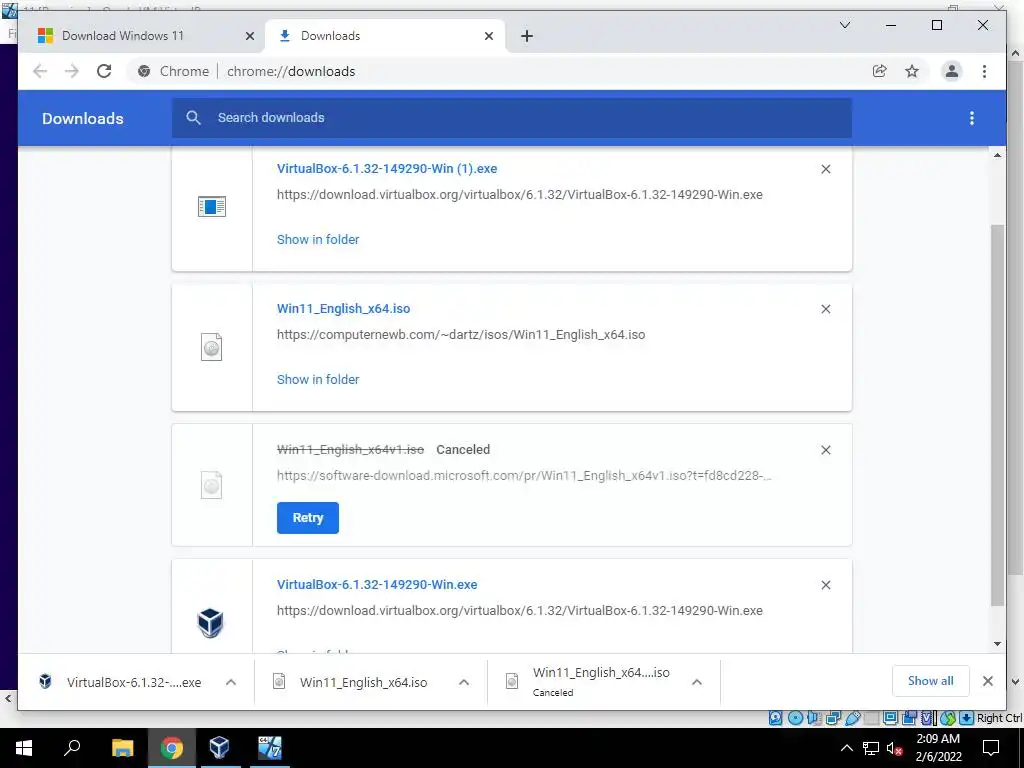Remove canceled Win11_English_x64v1.iso entry

825,450
